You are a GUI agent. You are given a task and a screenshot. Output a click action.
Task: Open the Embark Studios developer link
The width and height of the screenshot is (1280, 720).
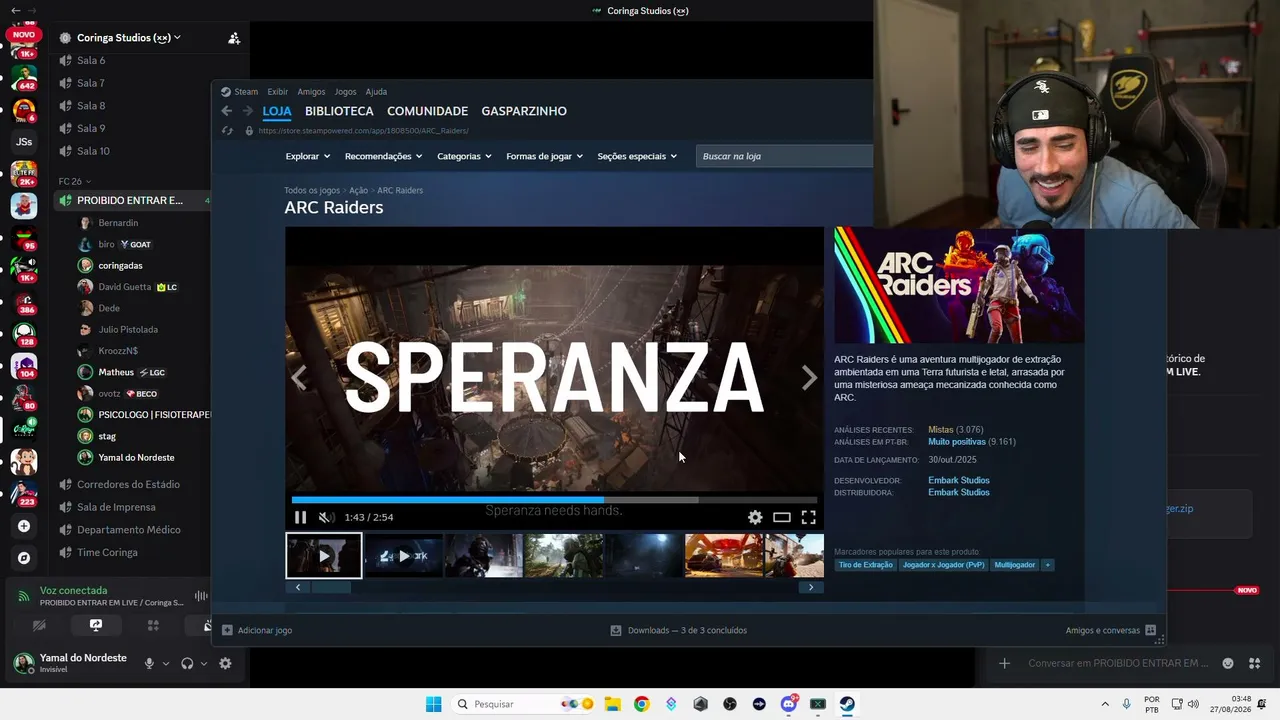pos(958,481)
